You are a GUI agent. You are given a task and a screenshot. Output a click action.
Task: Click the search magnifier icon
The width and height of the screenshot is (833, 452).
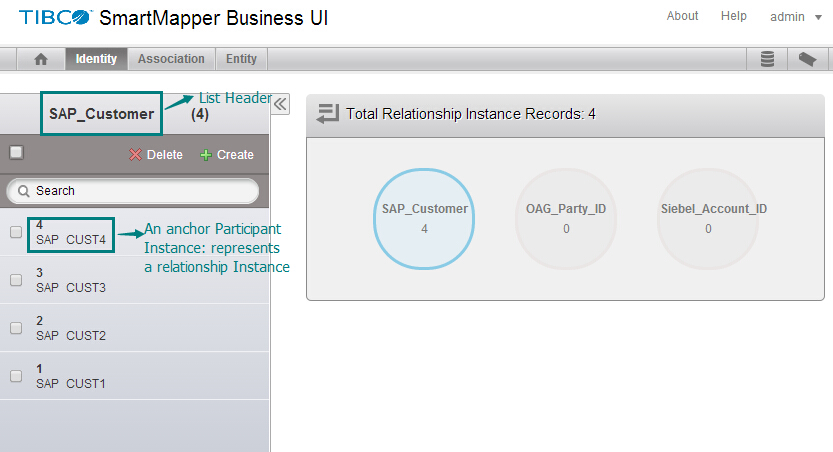click(x=23, y=191)
